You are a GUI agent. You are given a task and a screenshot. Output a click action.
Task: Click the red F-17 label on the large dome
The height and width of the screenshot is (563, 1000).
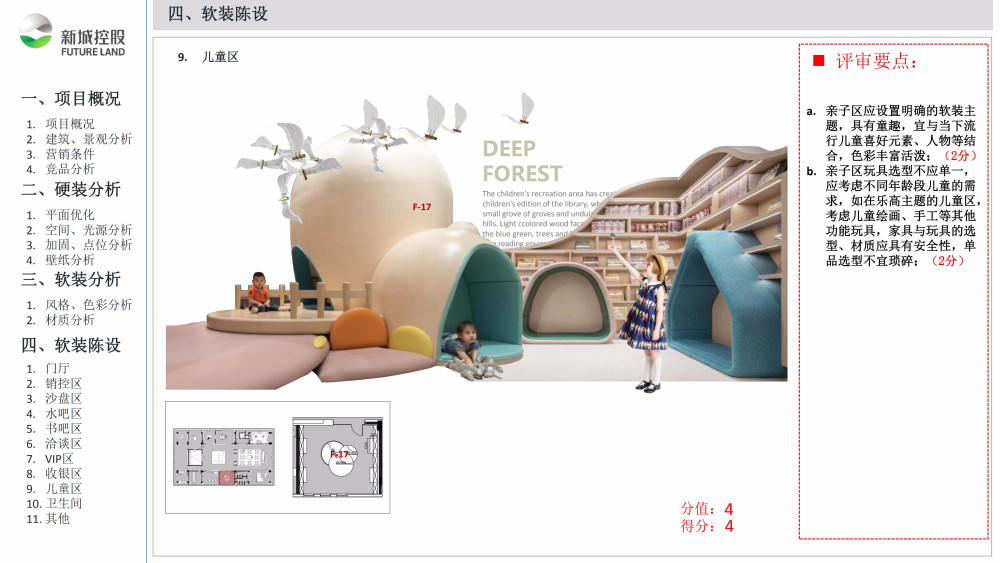click(421, 207)
